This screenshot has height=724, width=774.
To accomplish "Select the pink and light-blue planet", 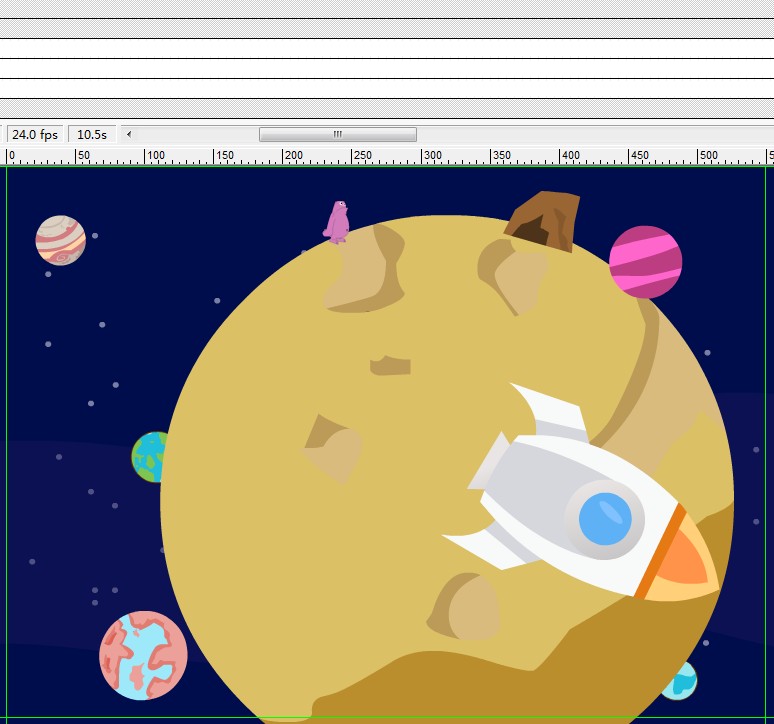I will [143, 655].
